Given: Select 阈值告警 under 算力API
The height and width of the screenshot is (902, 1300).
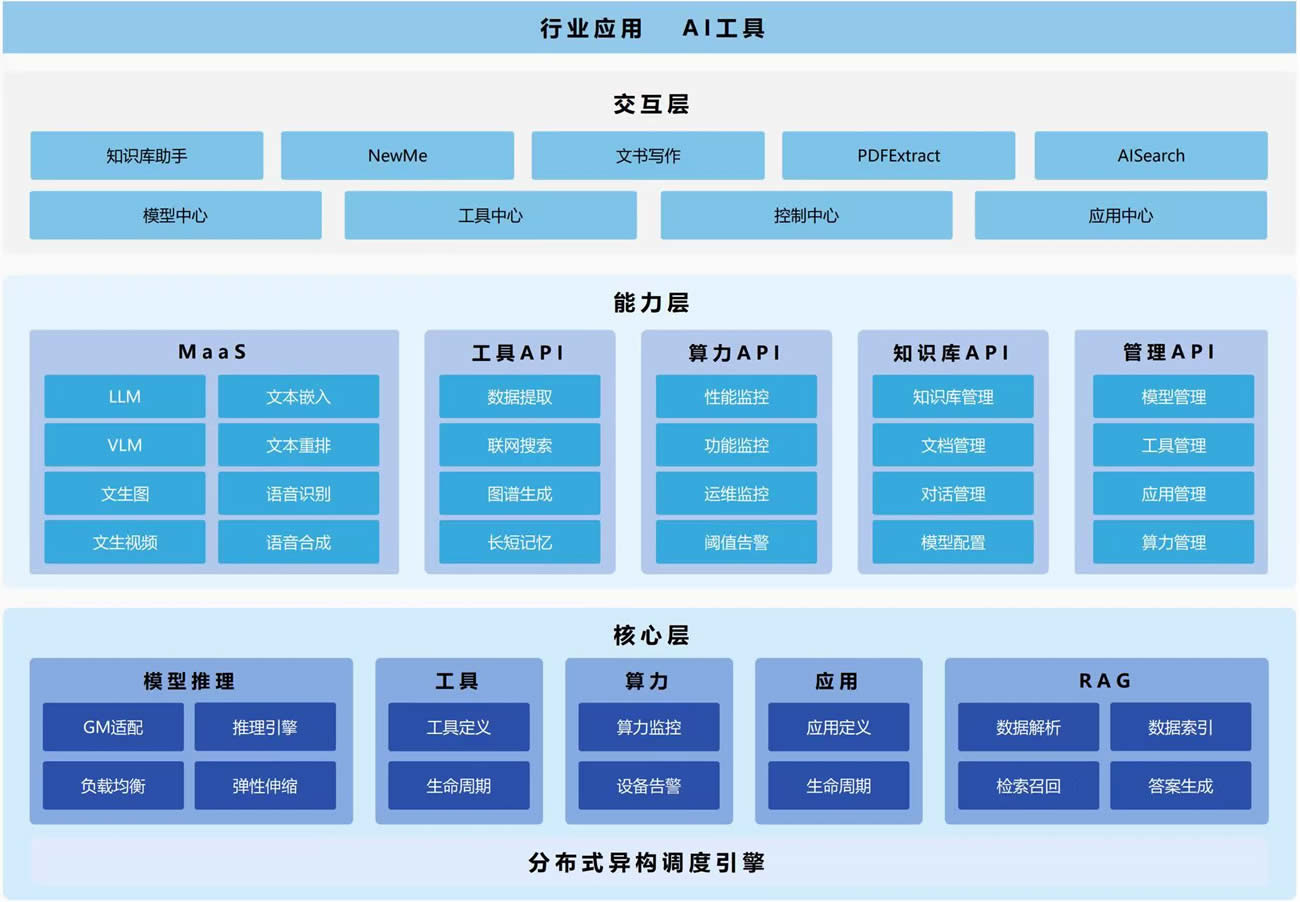Looking at the screenshot, I should (736, 543).
